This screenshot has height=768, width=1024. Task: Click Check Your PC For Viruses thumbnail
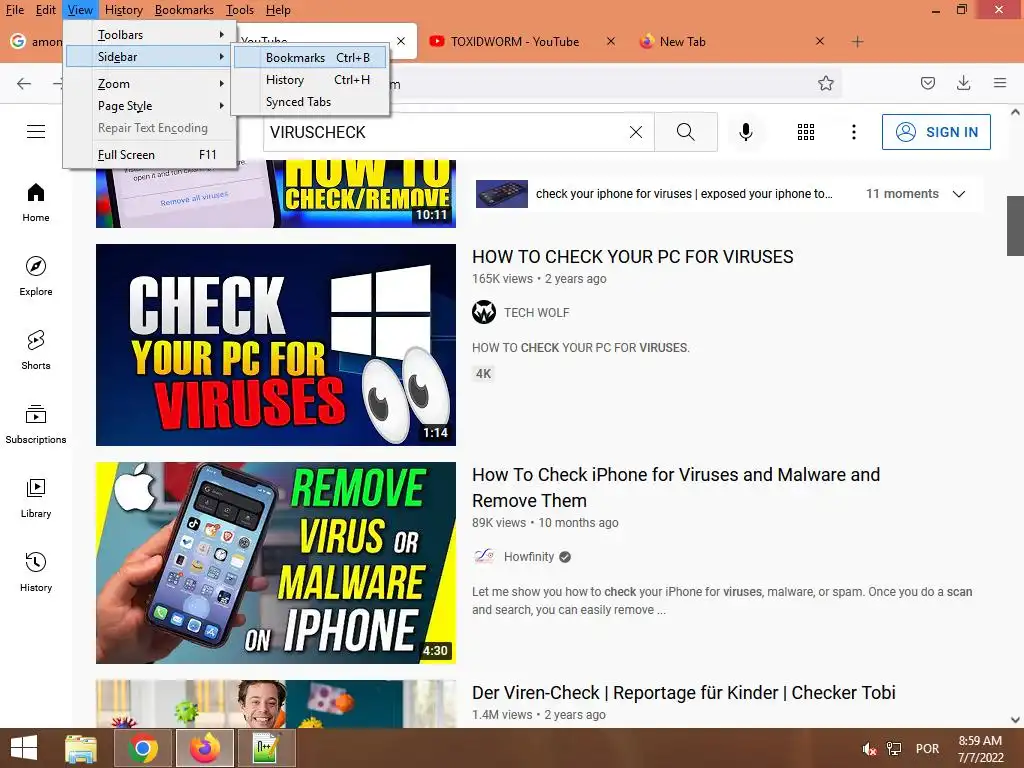tap(276, 345)
